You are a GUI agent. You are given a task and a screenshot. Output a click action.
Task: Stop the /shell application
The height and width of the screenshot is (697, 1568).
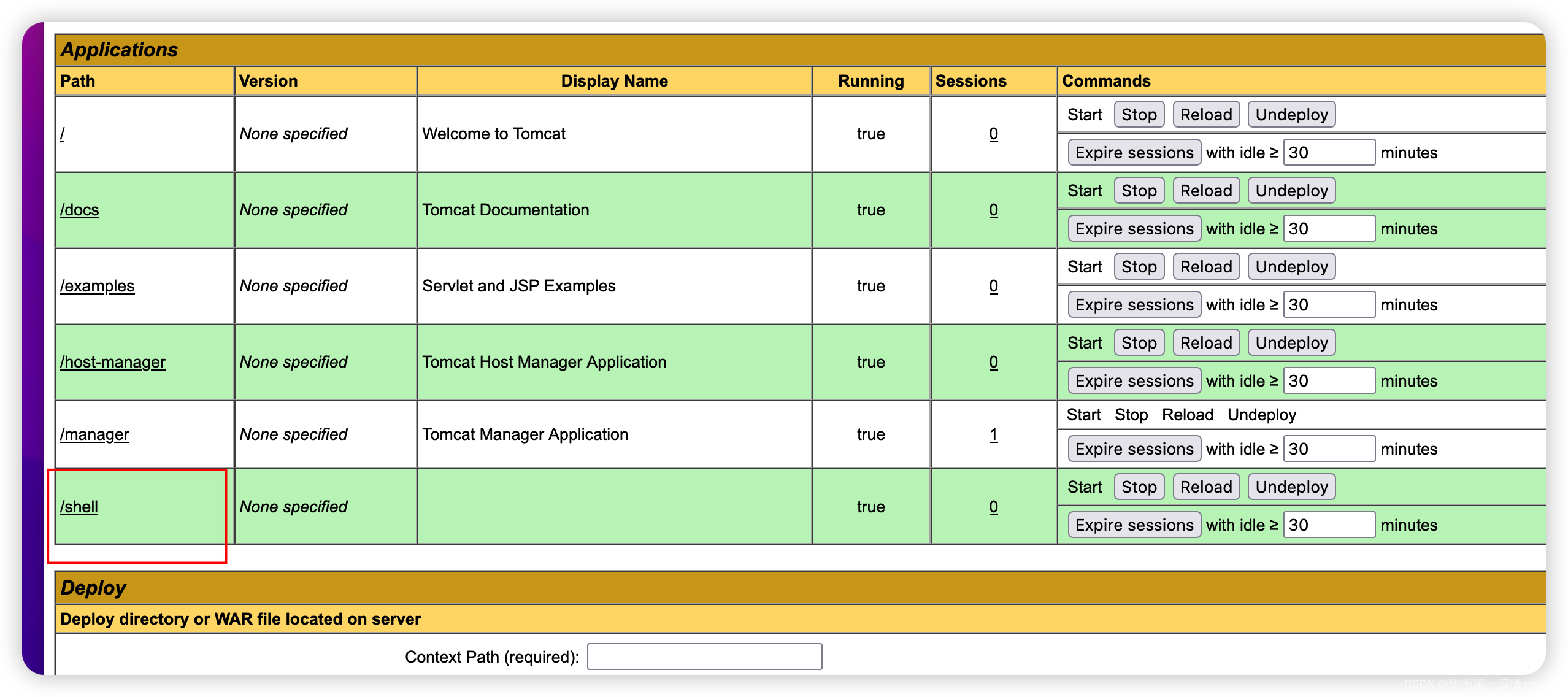1139,487
